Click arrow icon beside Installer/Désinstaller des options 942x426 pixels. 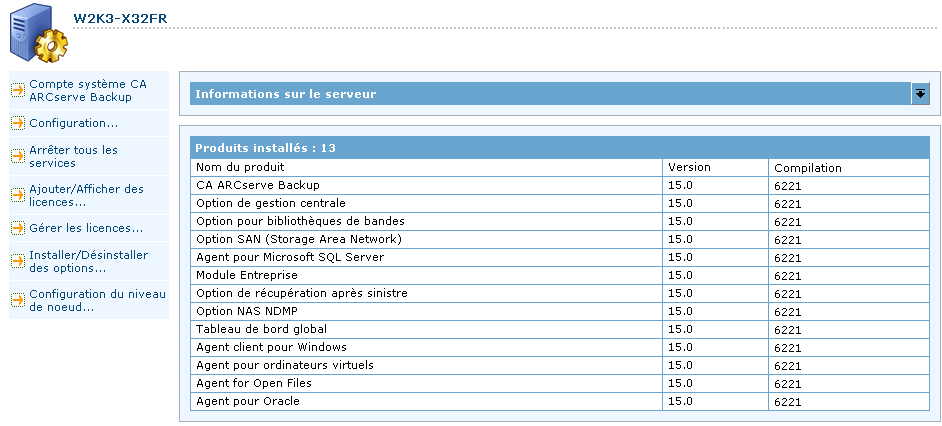click(18, 261)
